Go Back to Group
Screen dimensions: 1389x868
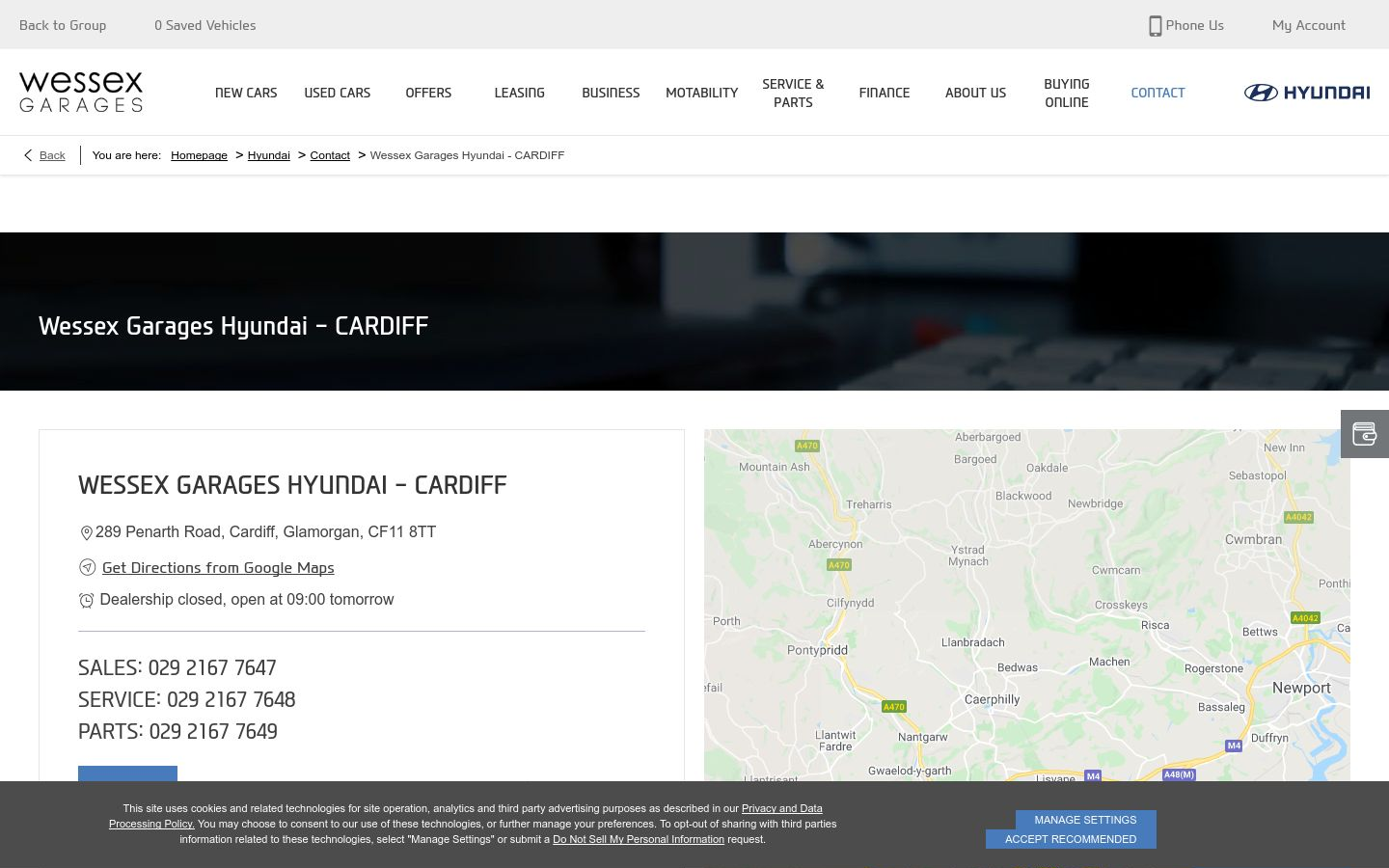click(x=63, y=25)
